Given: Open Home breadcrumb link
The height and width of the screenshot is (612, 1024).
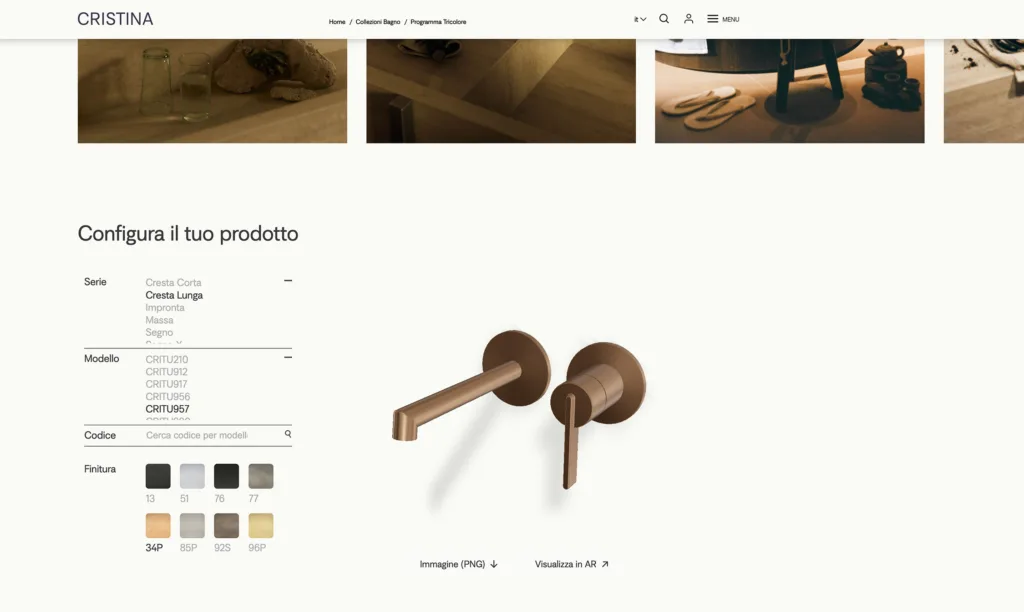Looking at the screenshot, I should 337,22.
